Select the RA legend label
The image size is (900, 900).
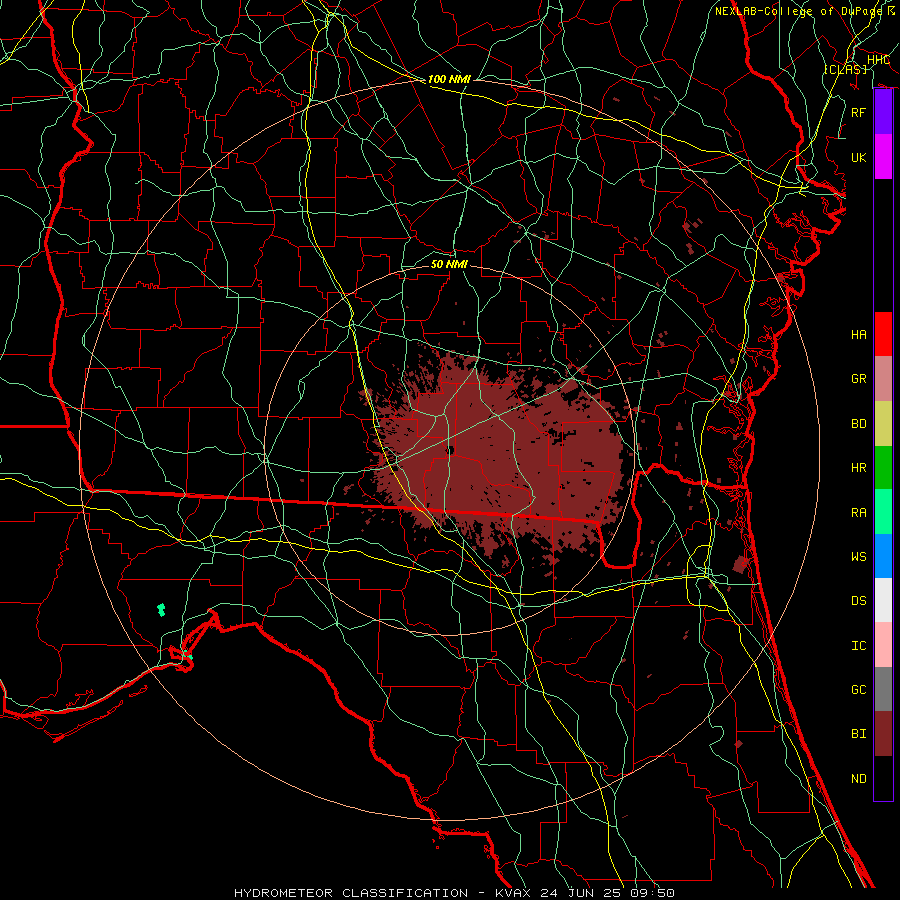[859, 513]
